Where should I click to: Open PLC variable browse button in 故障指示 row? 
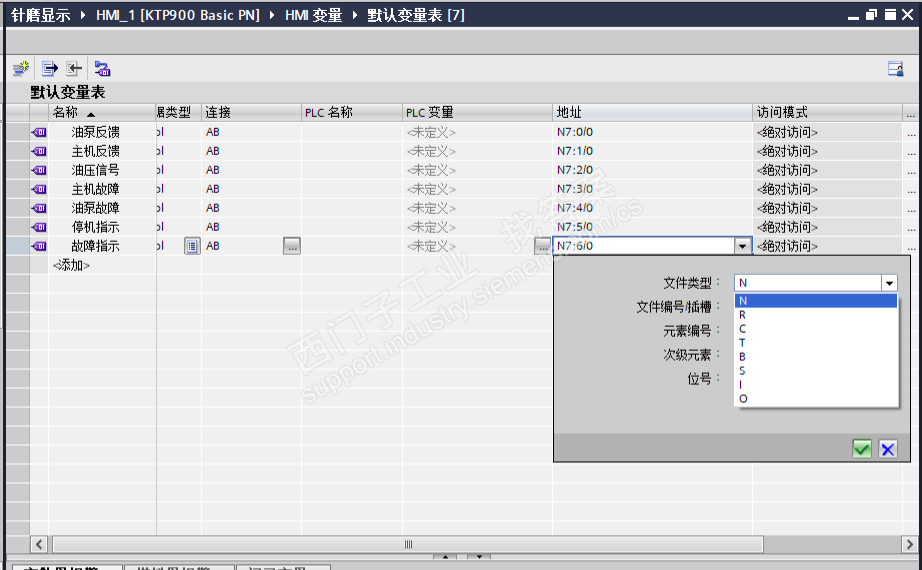(542, 246)
